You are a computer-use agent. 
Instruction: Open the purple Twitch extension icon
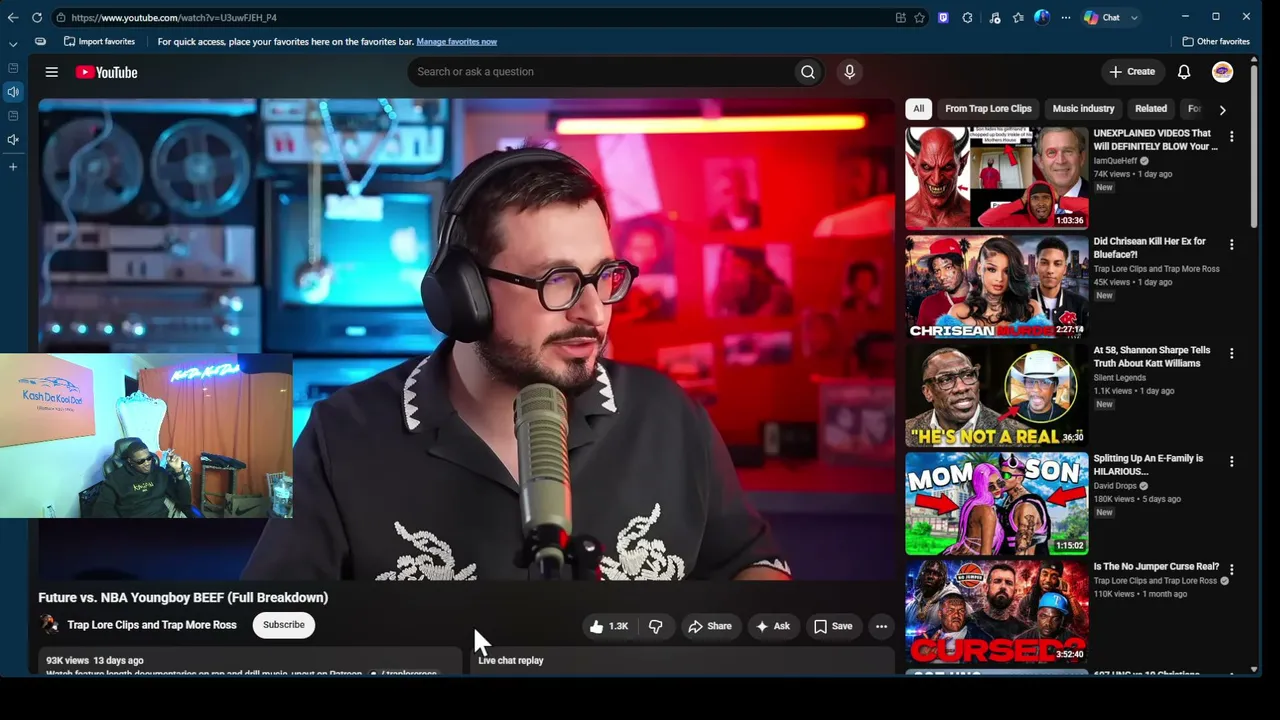pyautogui.click(x=943, y=17)
